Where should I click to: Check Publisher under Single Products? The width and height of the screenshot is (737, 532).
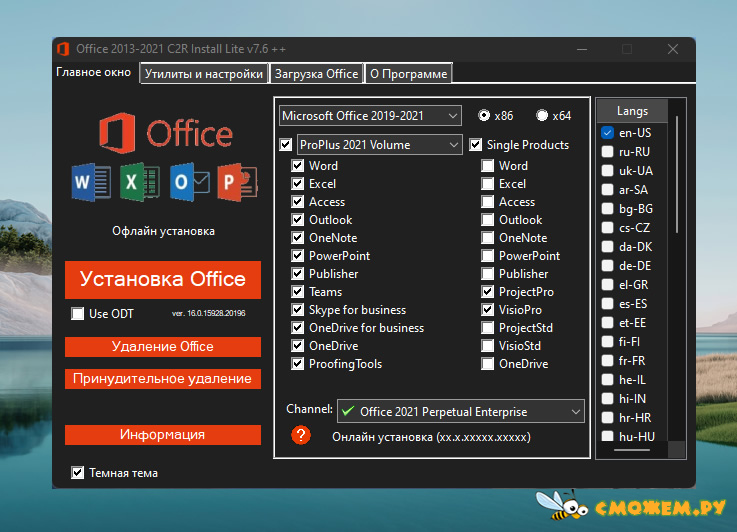(487, 274)
